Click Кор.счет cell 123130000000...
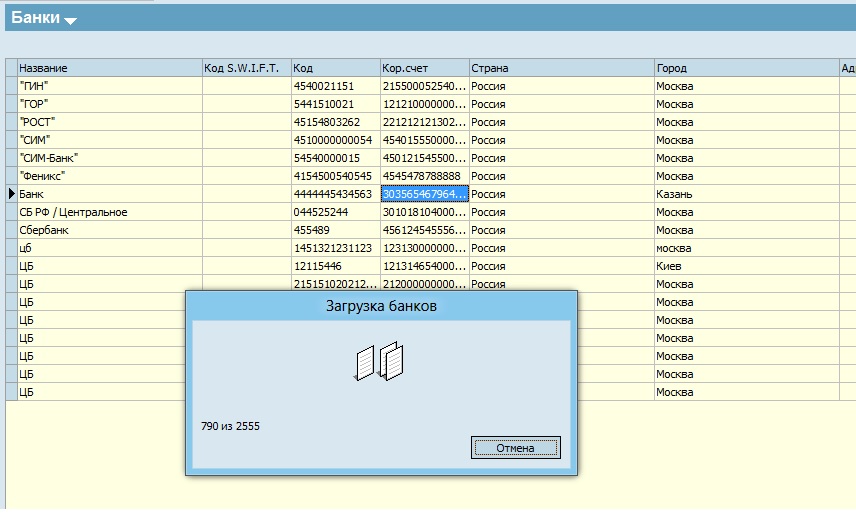Image resolution: width=856 pixels, height=515 pixels. (425, 248)
